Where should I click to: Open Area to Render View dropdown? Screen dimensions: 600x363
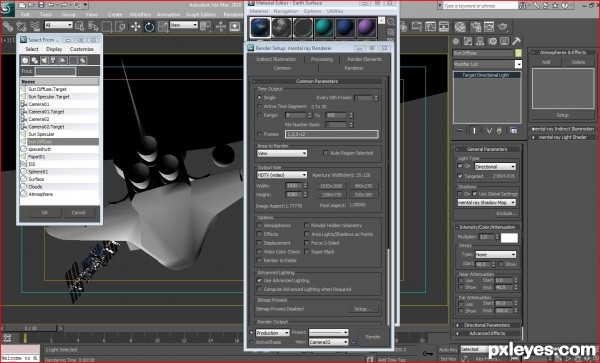(x=282, y=153)
